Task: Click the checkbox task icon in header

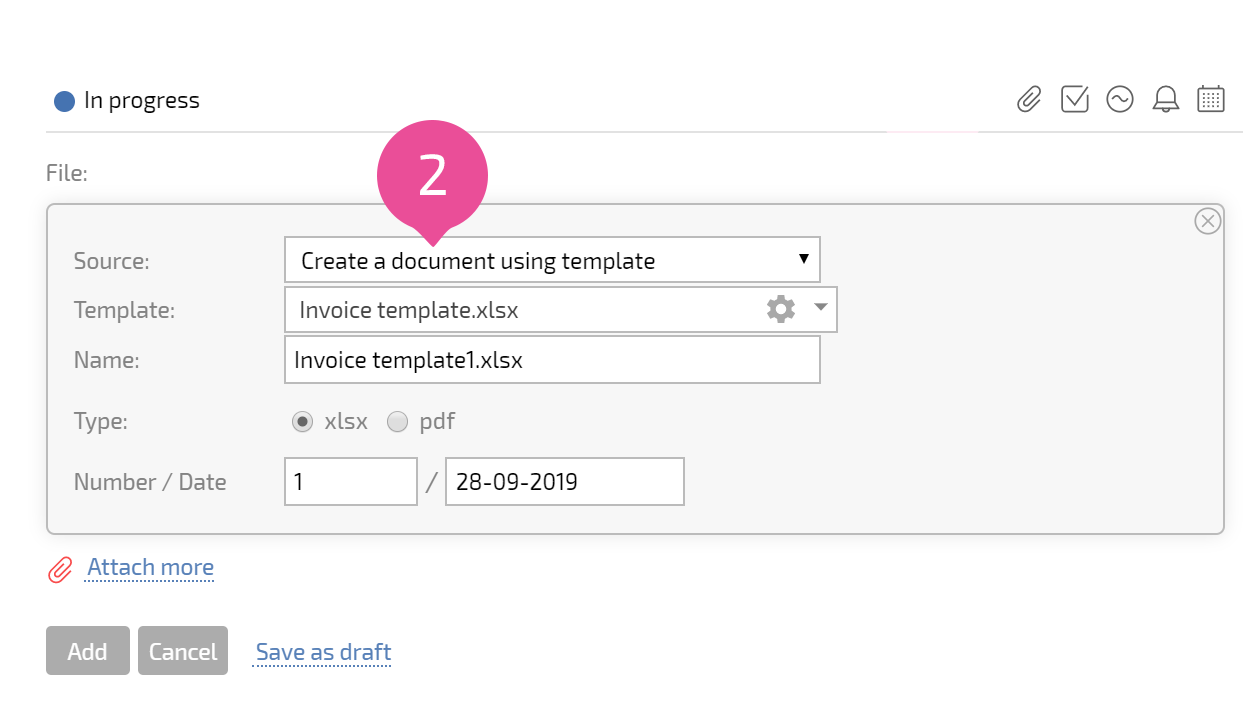Action: [1075, 99]
